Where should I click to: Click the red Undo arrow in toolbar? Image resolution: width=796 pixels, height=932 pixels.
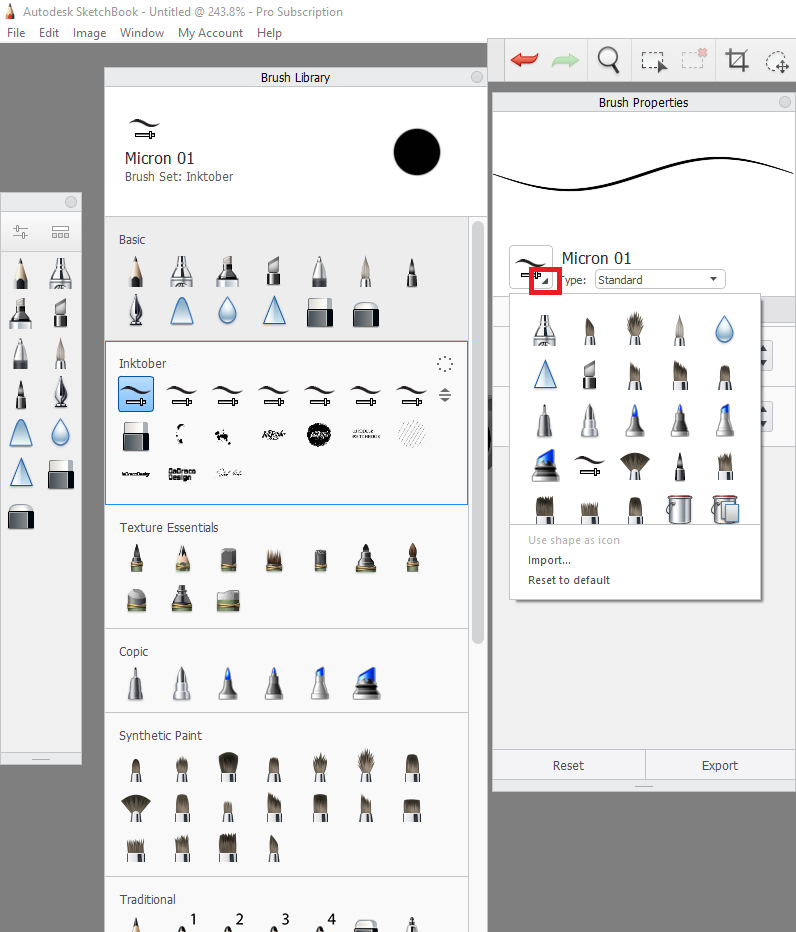tap(524, 60)
